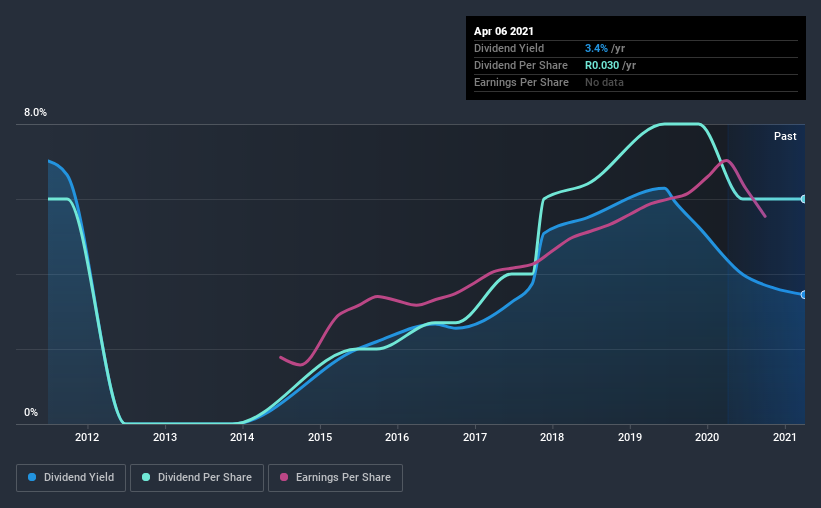Click the pink Earnings Per Share legend dot
This screenshot has height=508, width=821.
point(284,477)
